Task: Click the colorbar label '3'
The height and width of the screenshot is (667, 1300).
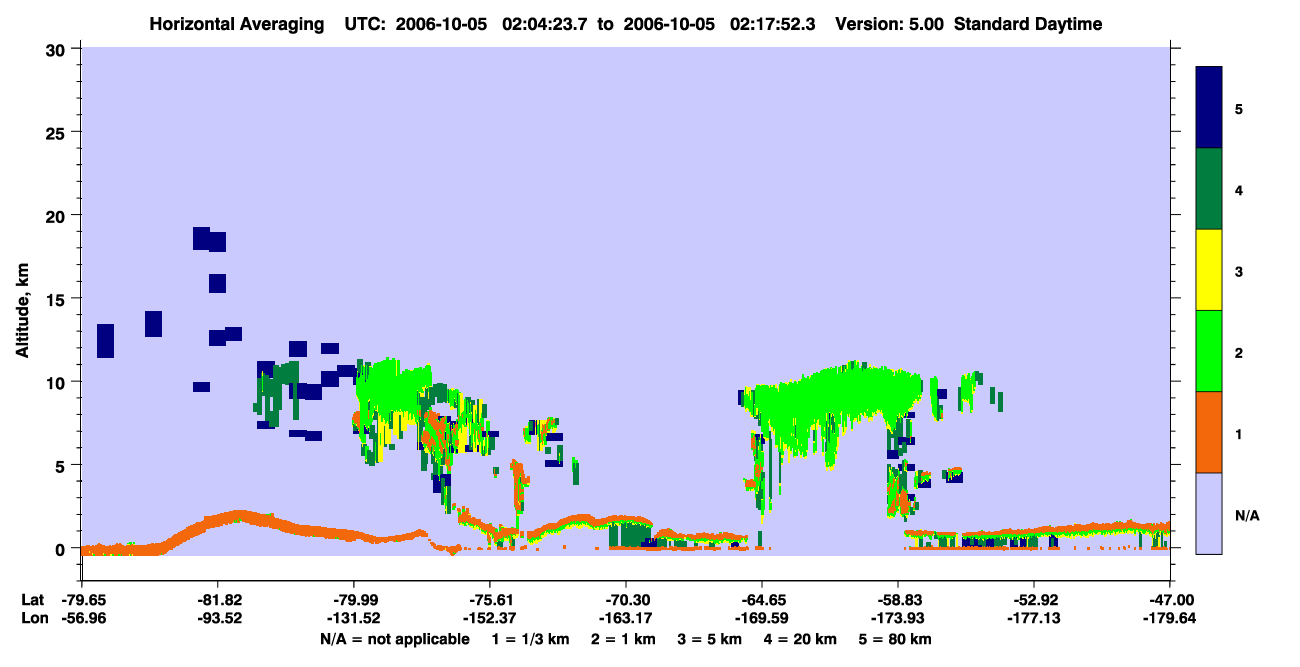Action: coord(1239,272)
